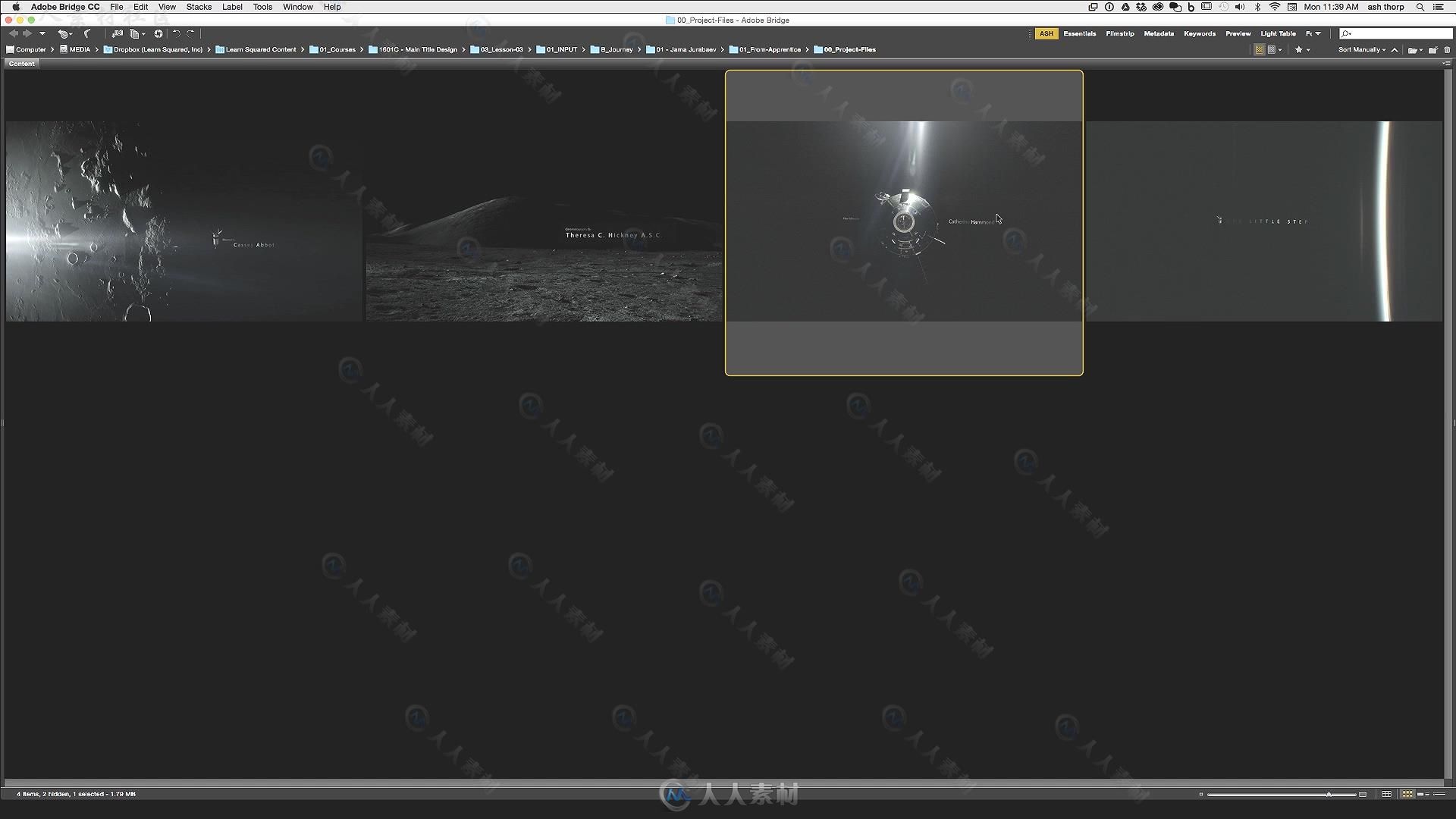
Task: Switch to the Essentials workspace
Action: (1079, 33)
